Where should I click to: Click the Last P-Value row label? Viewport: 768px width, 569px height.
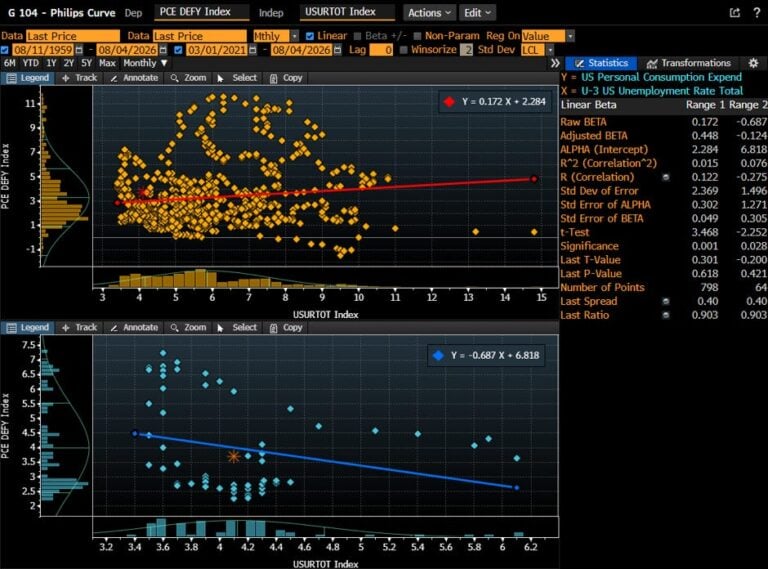[x=591, y=274]
